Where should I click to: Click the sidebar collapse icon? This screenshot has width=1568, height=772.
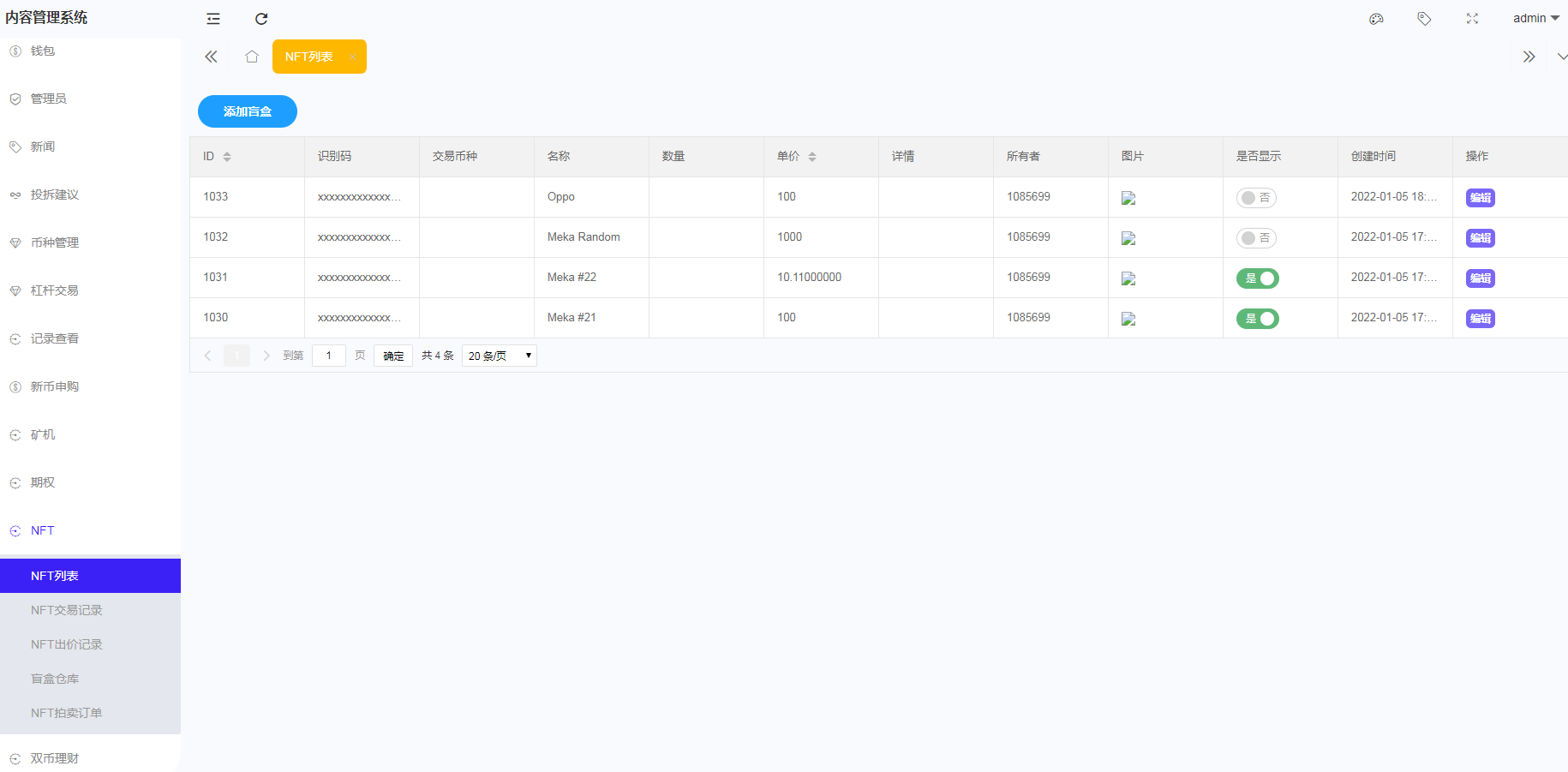(x=213, y=19)
